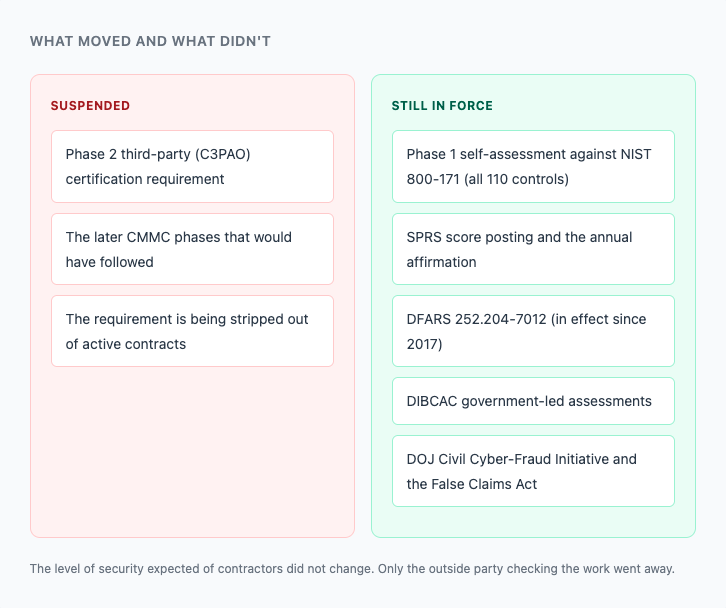Click the STILL IN FORCE column heading
The width and height of the screenshot is (726, 608).
442,106
